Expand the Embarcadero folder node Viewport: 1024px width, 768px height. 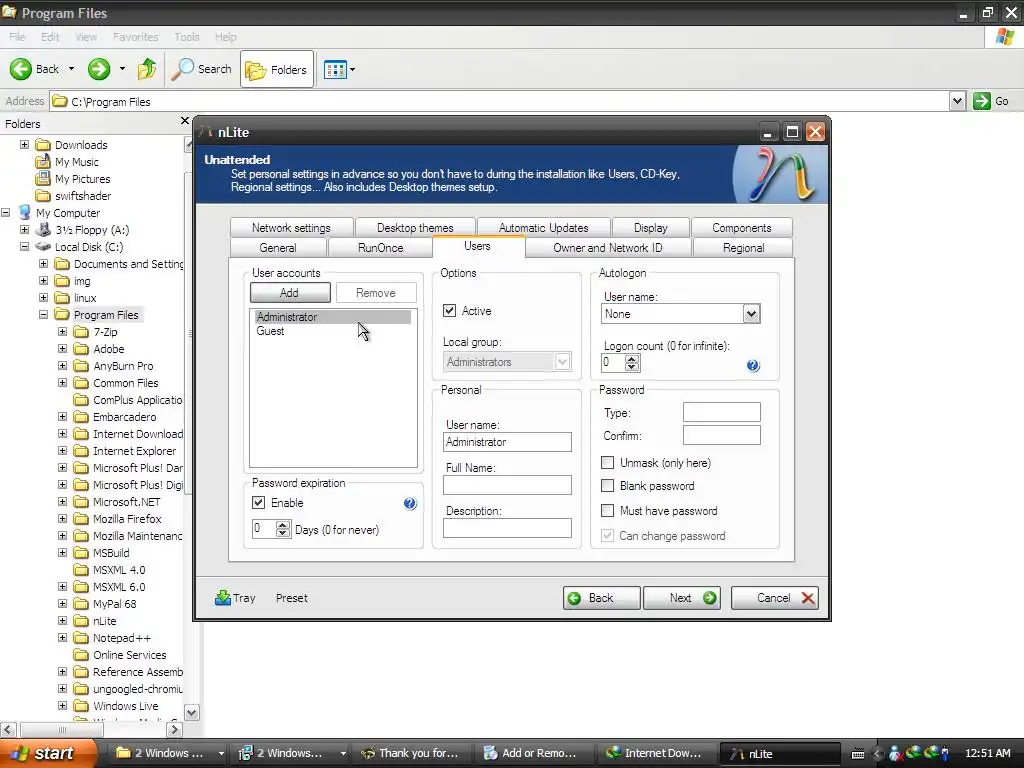[62, 417]
